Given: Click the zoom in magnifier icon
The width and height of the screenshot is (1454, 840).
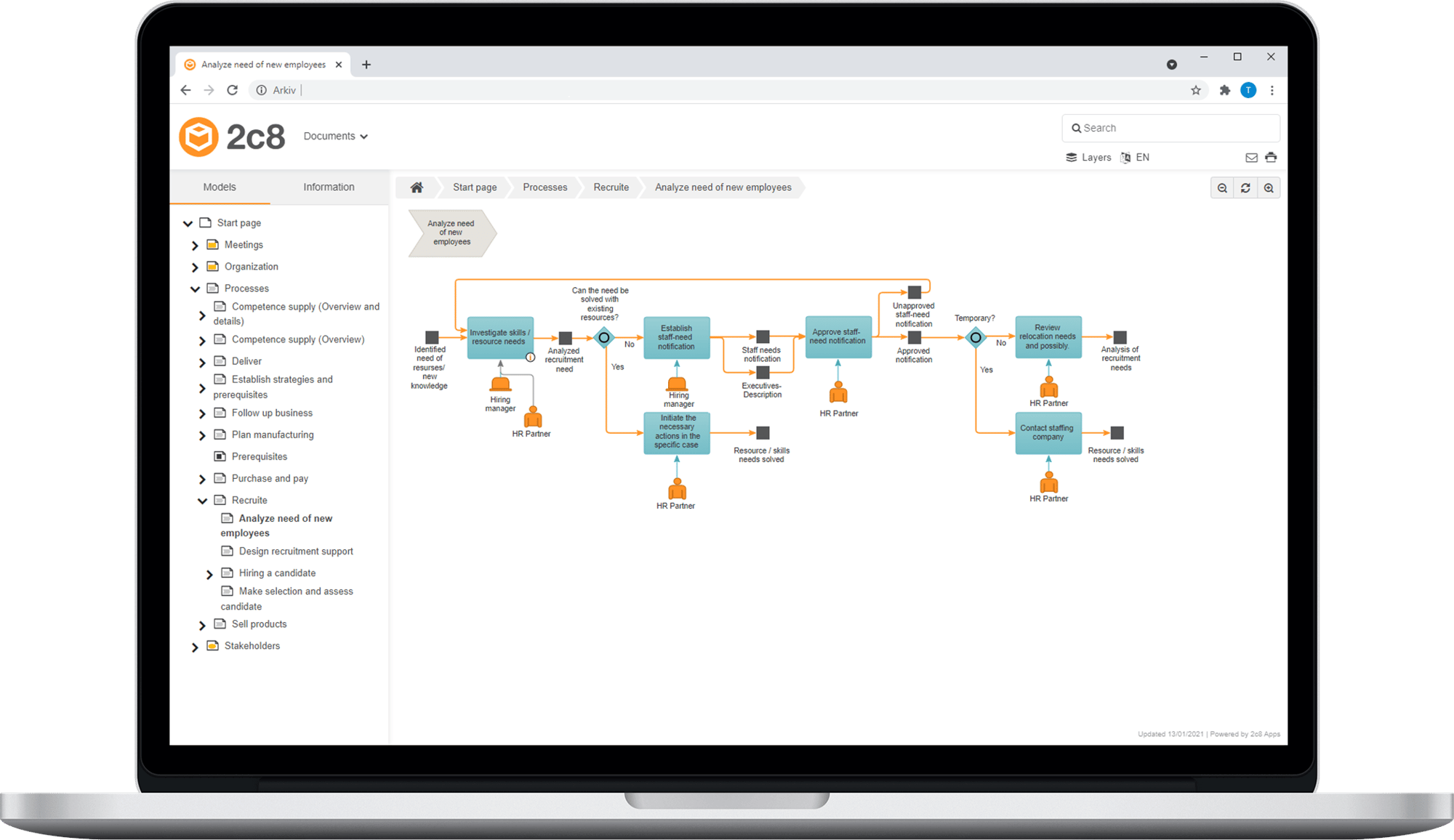Looking at the screenshot, I should 1269,188.
